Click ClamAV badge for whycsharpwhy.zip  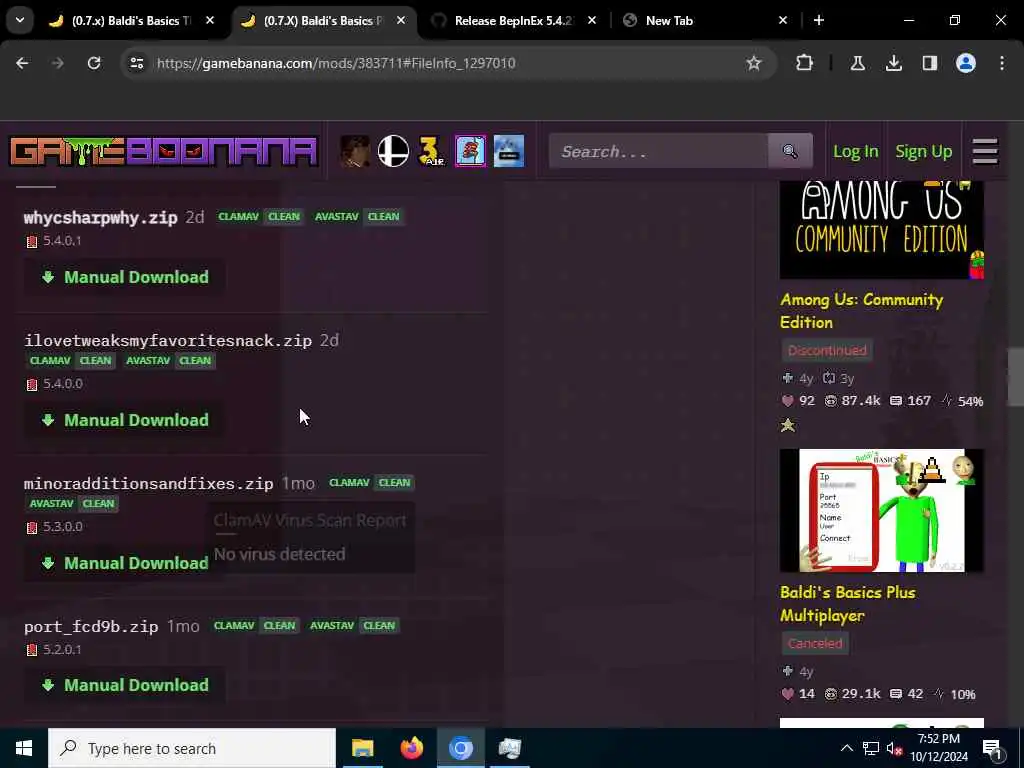pyautogui.click(x=260, y=217)
